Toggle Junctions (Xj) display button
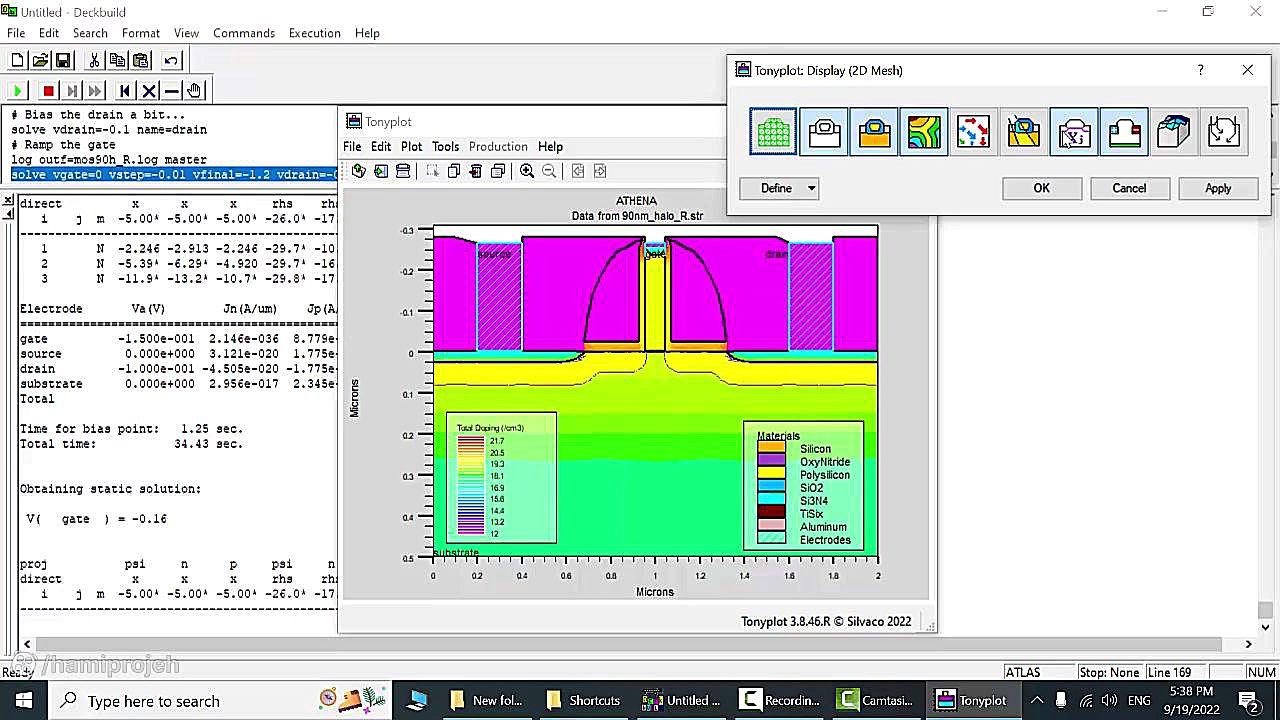1280x720 pixels. click(x=1074, y=132)
